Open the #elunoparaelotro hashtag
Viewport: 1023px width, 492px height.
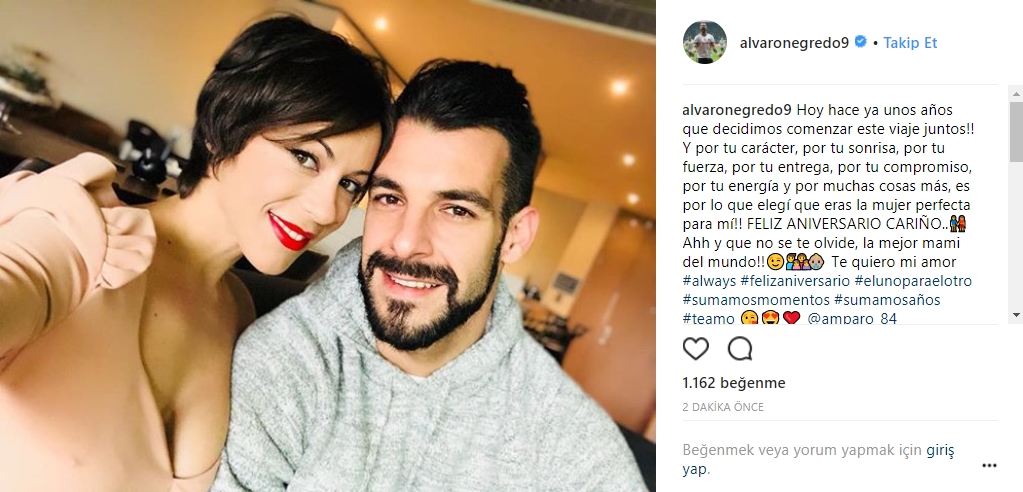click(913, 281)
